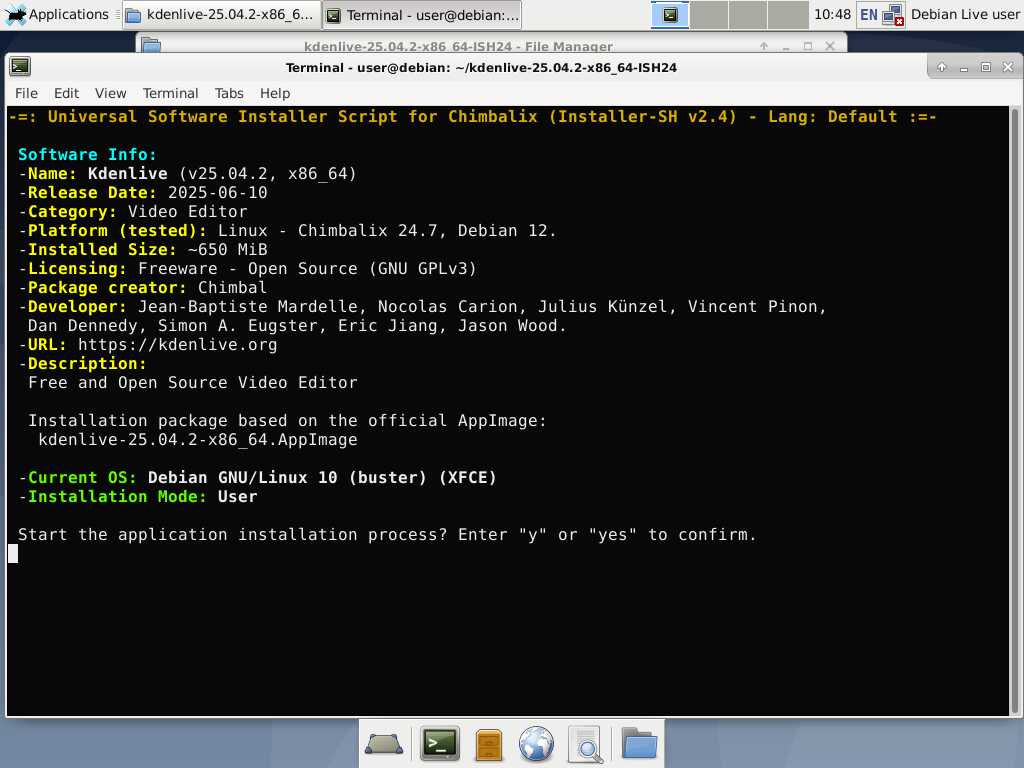Click the 'GNU GPLv3' licensing text
Viewport: 1024px width, 768px height.
pos(423,268)
